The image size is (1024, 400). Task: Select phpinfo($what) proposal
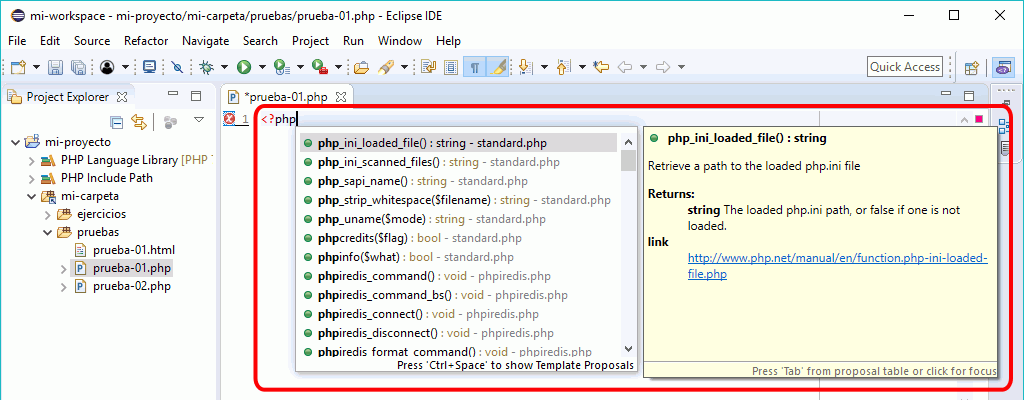coord(458,258)
